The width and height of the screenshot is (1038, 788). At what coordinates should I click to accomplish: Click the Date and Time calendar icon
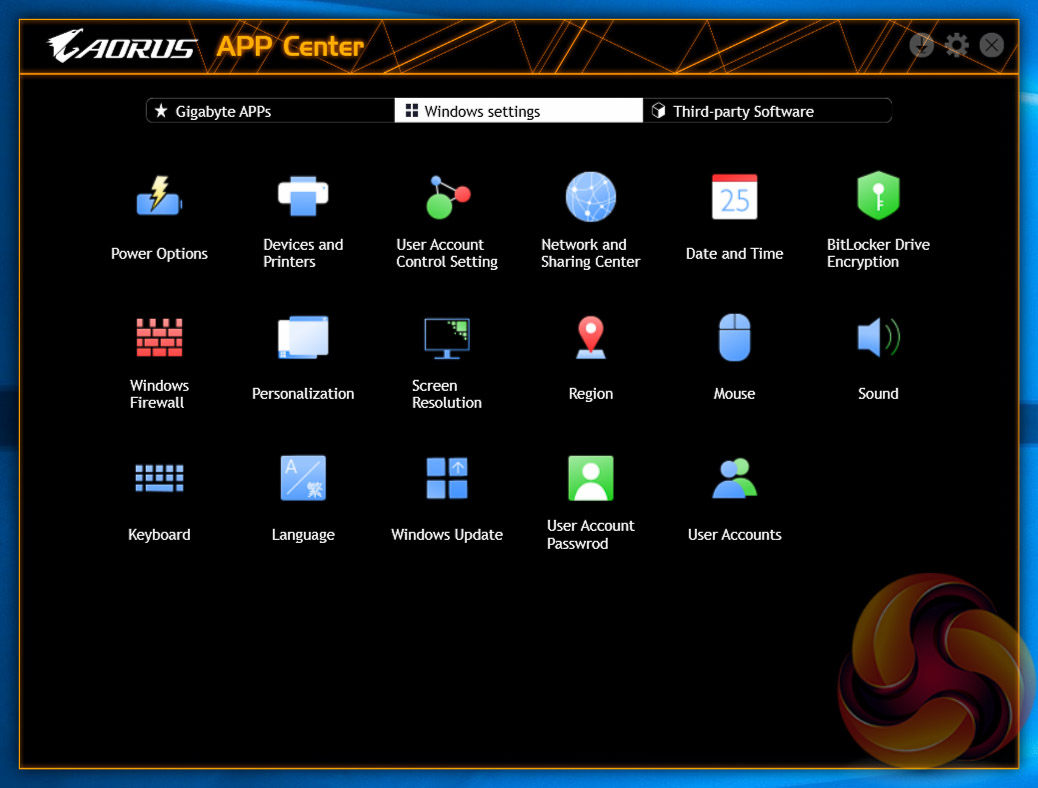[x=734, y=197]
